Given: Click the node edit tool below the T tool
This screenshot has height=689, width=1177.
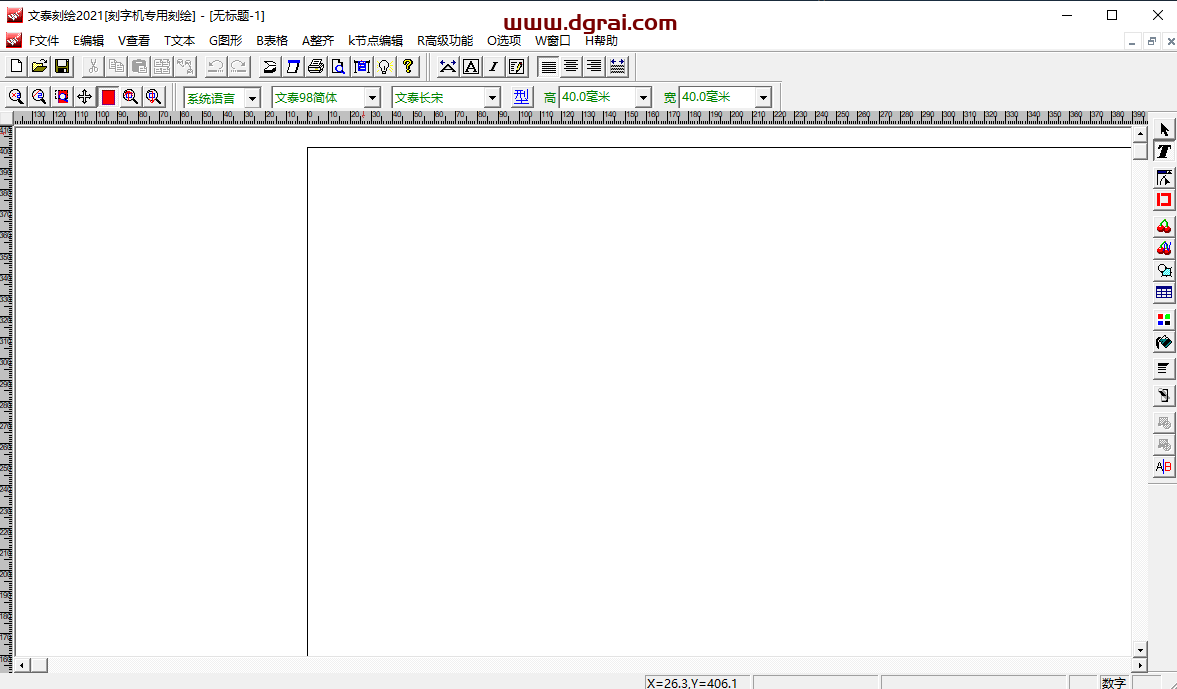Looking at the screenshot, I should tap(1163, 178).
